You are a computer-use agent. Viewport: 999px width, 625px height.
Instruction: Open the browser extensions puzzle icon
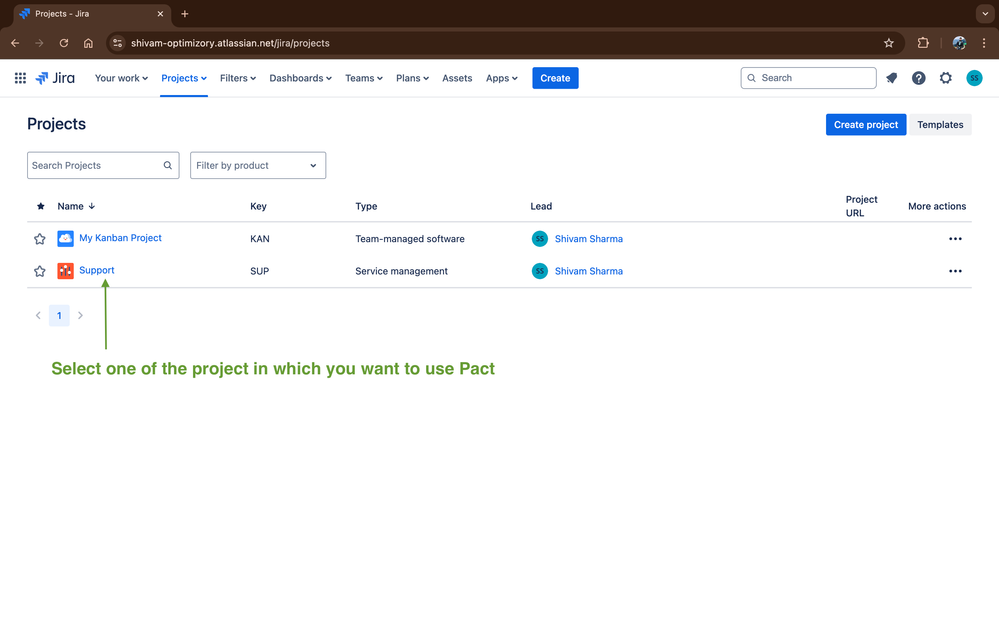[x=923, y=43]
